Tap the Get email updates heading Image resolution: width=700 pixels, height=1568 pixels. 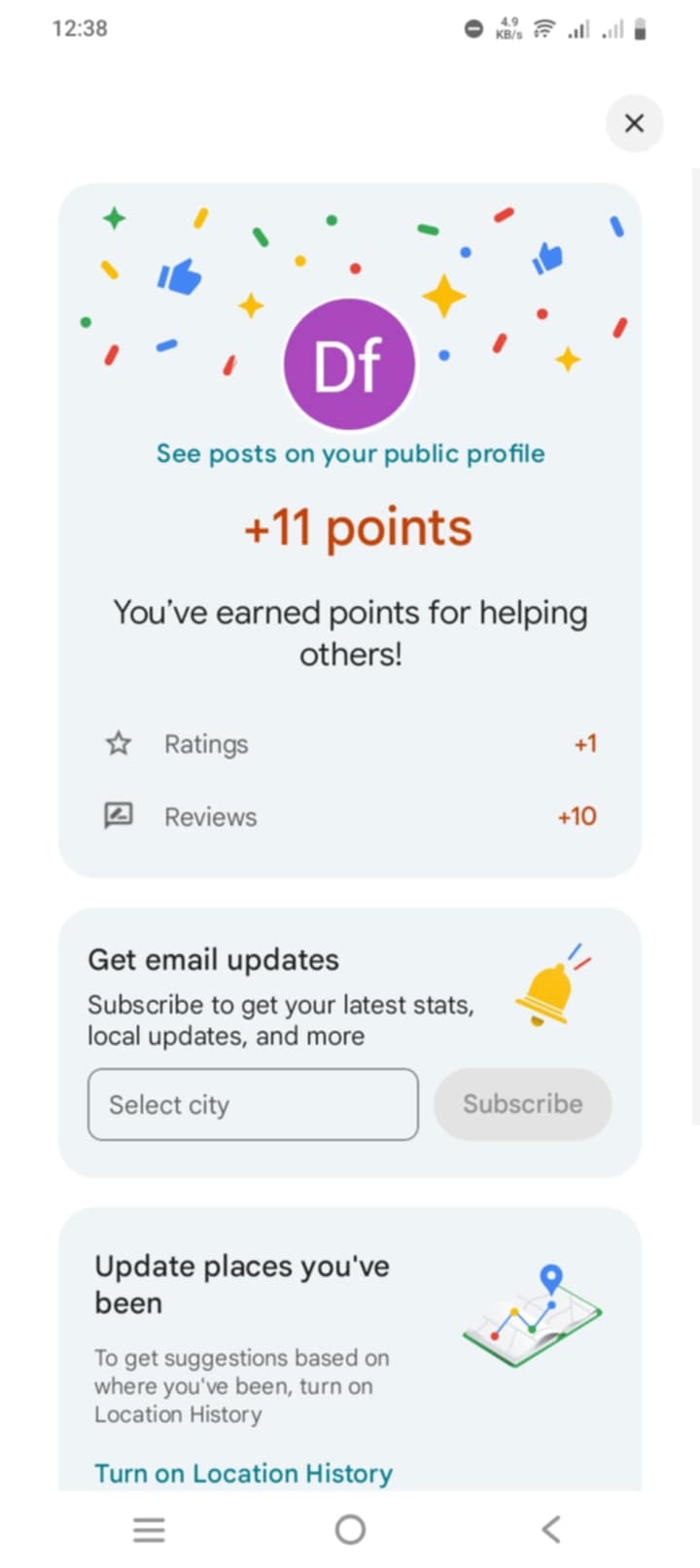(x=214, y=960)
